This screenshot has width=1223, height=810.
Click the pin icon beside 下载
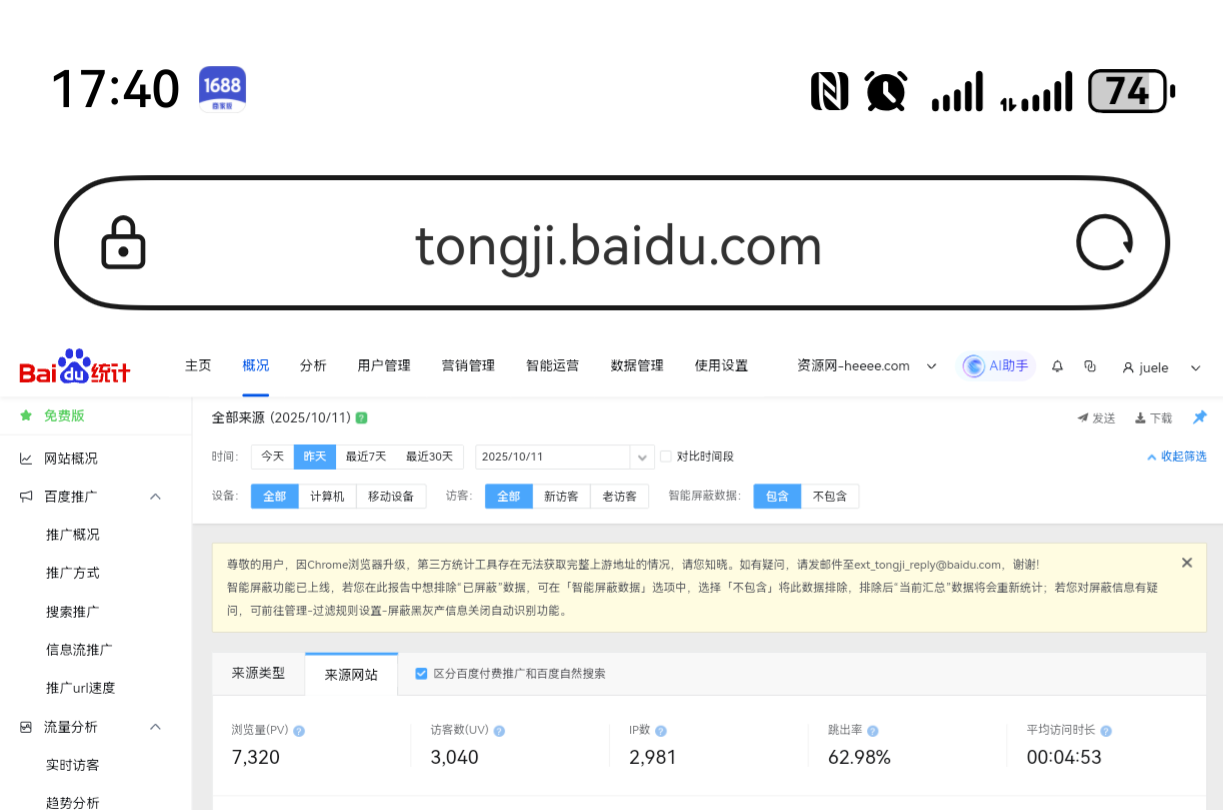[1199, 418]
